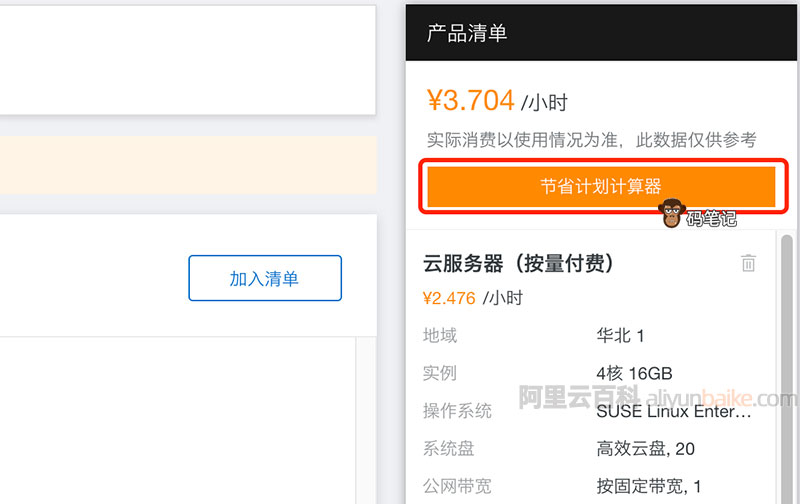Click the monkey logo beside 码笔记
This screenshot has height=504, width=800.
pyautogui.click(x=671, y=213)
